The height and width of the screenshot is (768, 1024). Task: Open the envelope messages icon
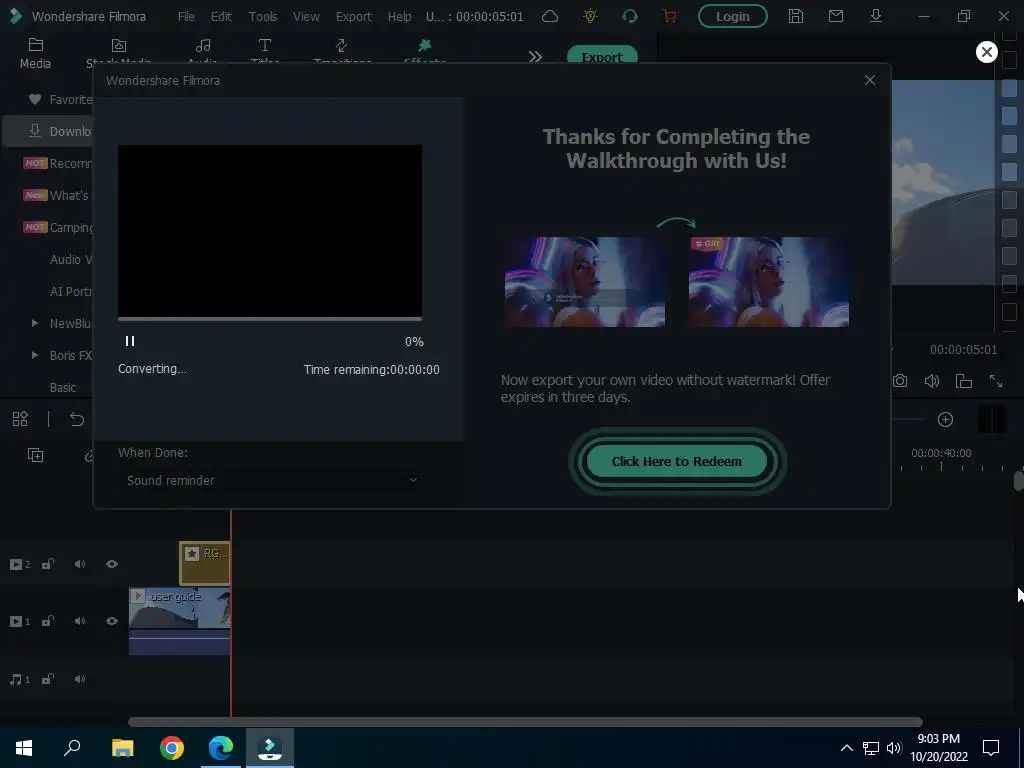(836, 16)
